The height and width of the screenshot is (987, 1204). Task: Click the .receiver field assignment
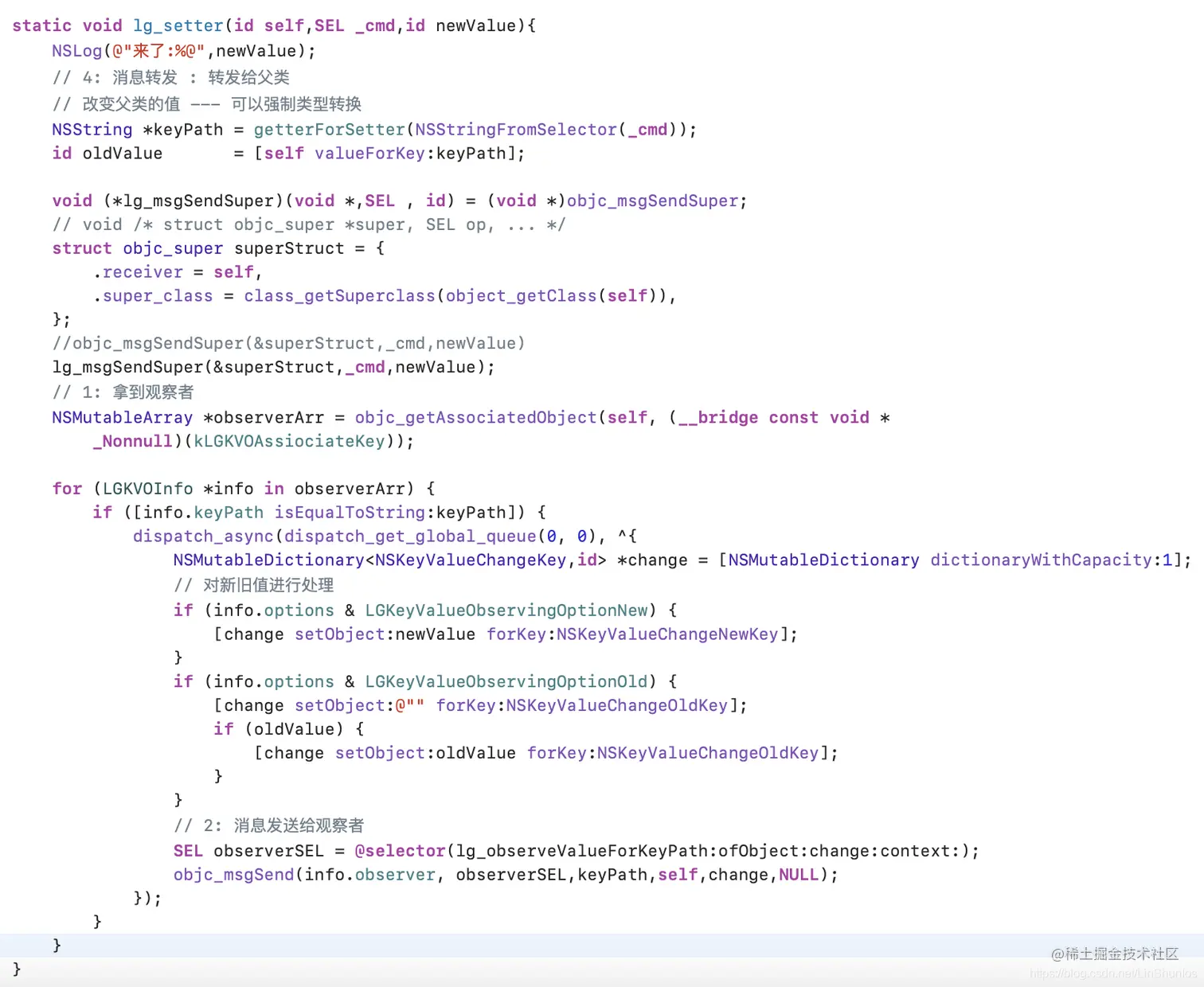tap(178, 272)
